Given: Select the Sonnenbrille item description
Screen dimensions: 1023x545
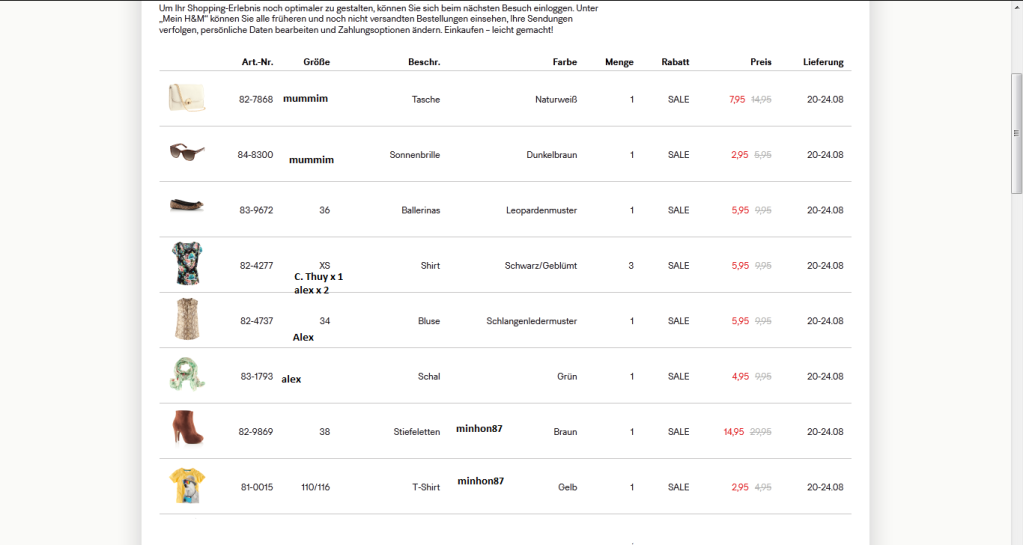Looking at the screenshot, I should pyautogui.click(x=415, y=155).
